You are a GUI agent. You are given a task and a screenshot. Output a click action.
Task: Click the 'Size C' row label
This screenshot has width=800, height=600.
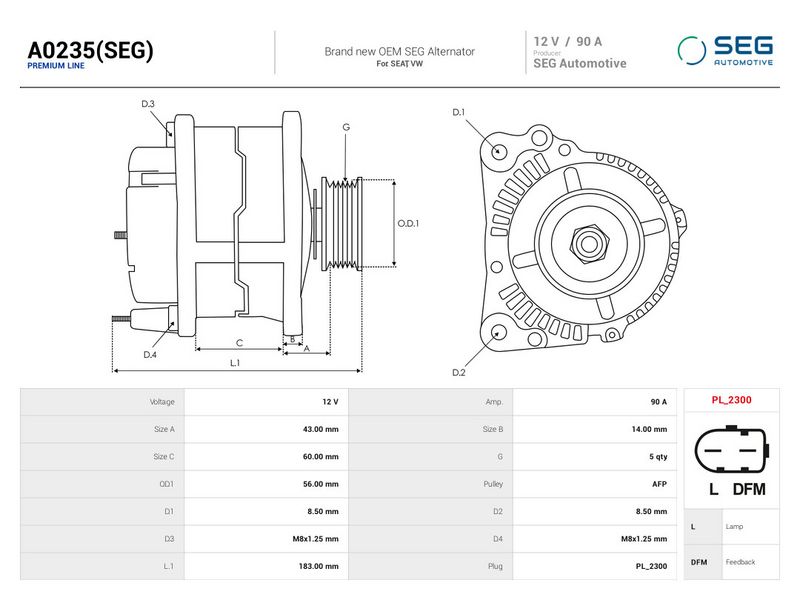(x=164, y=457)
